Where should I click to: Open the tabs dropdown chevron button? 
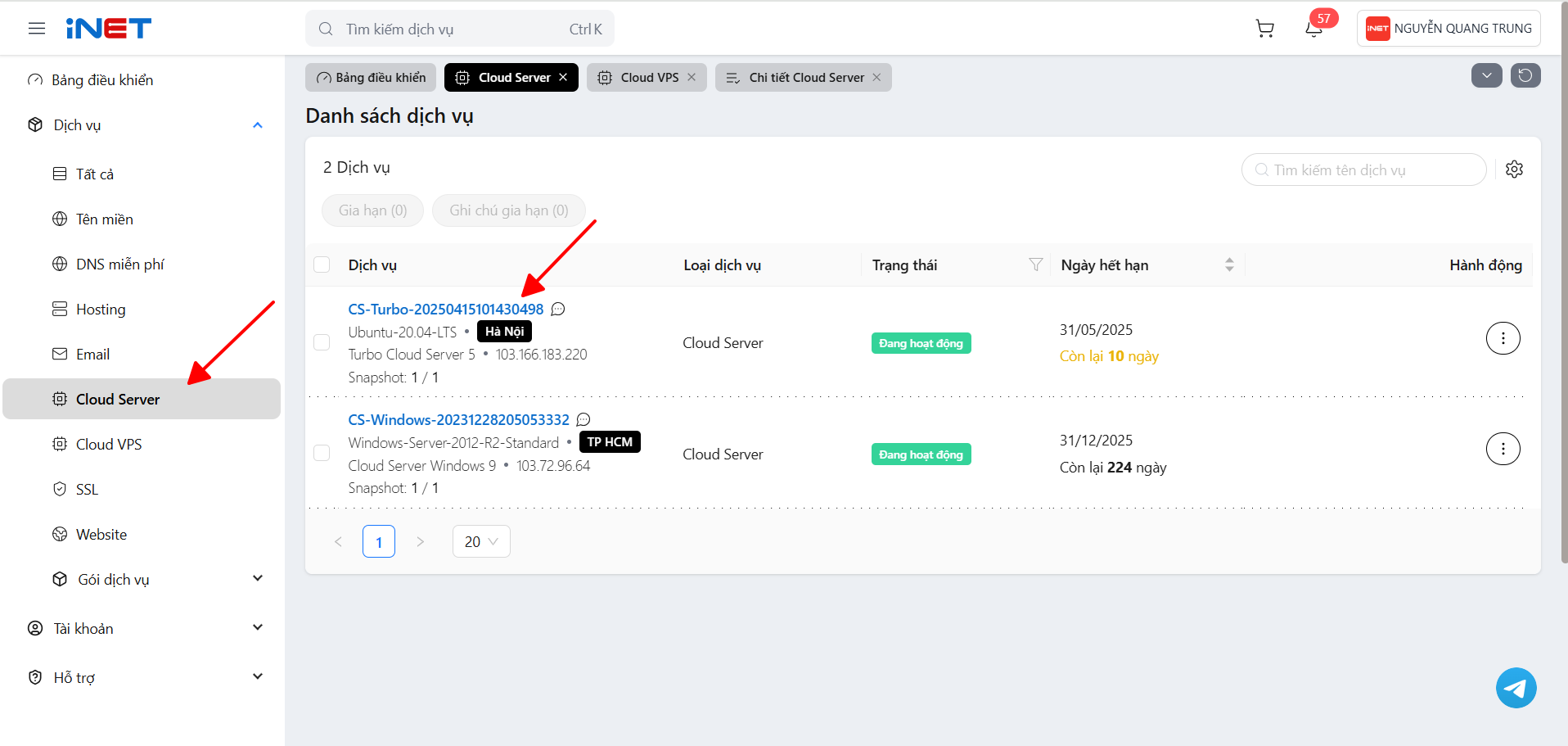(x=1486, y=75)
